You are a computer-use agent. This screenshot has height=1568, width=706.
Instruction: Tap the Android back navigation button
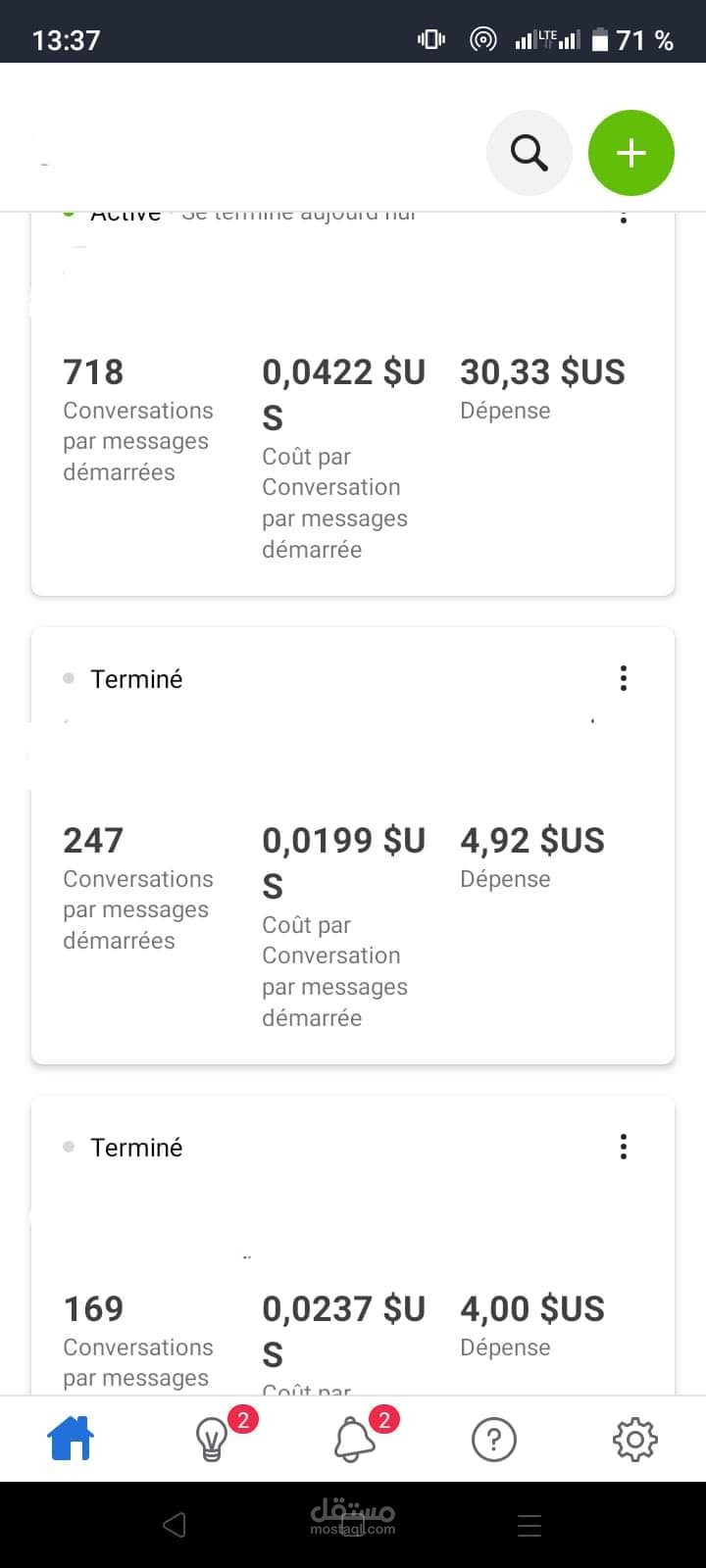(175, 1525)
